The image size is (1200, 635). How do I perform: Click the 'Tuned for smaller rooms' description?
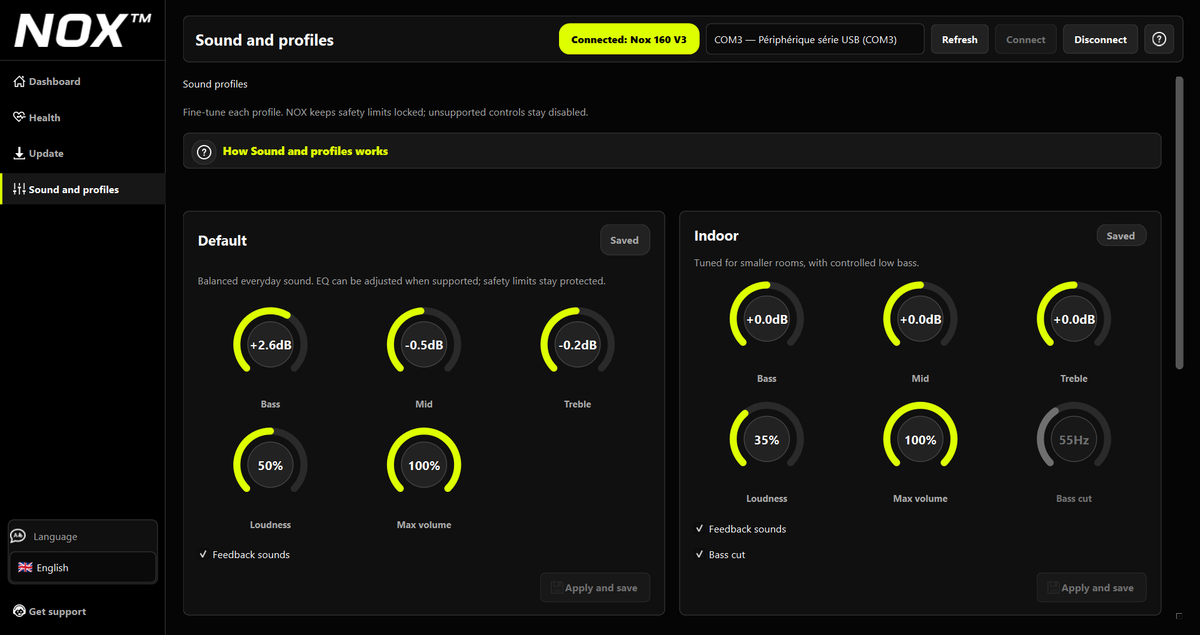tap(806, 263)
